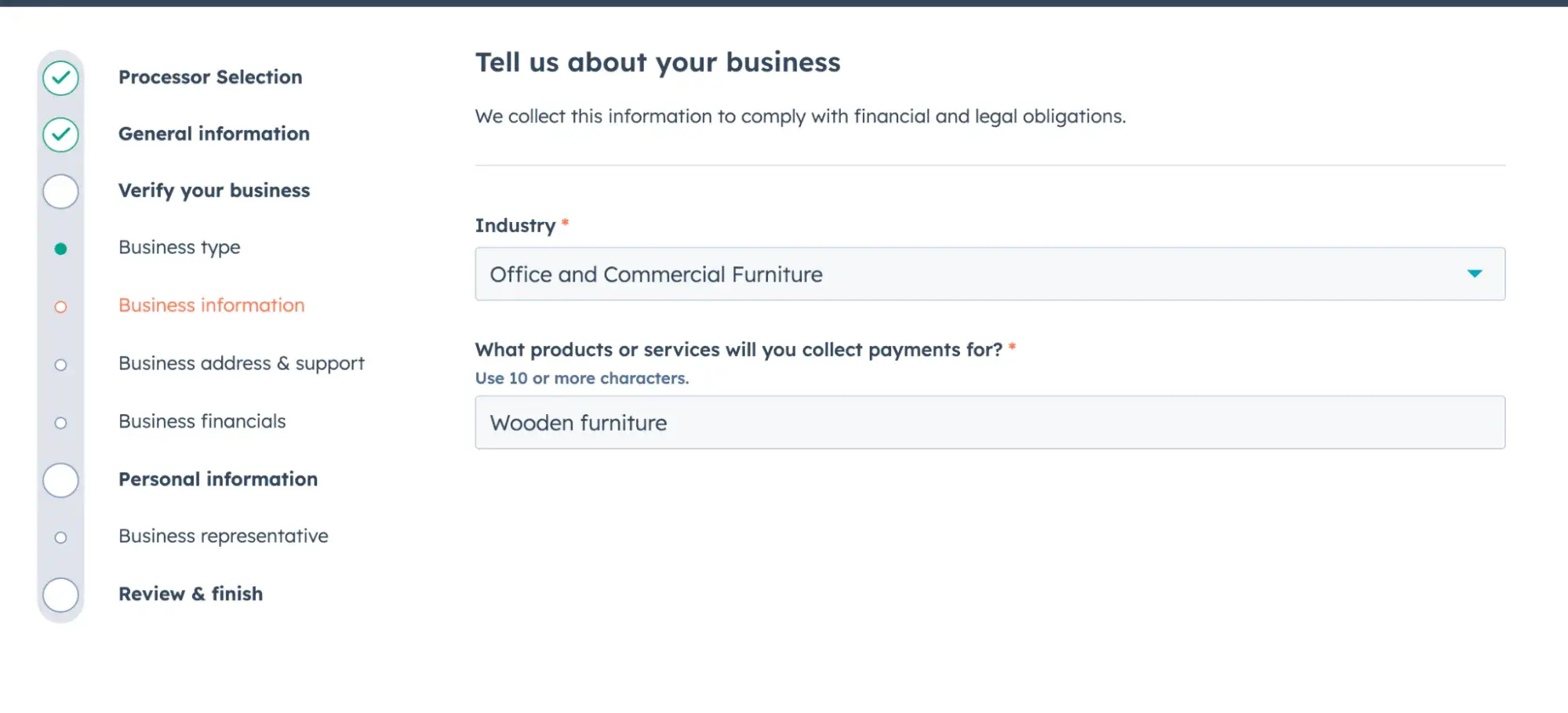
Task: Click the Personal information step circle
Action: [x=60, y=480]
